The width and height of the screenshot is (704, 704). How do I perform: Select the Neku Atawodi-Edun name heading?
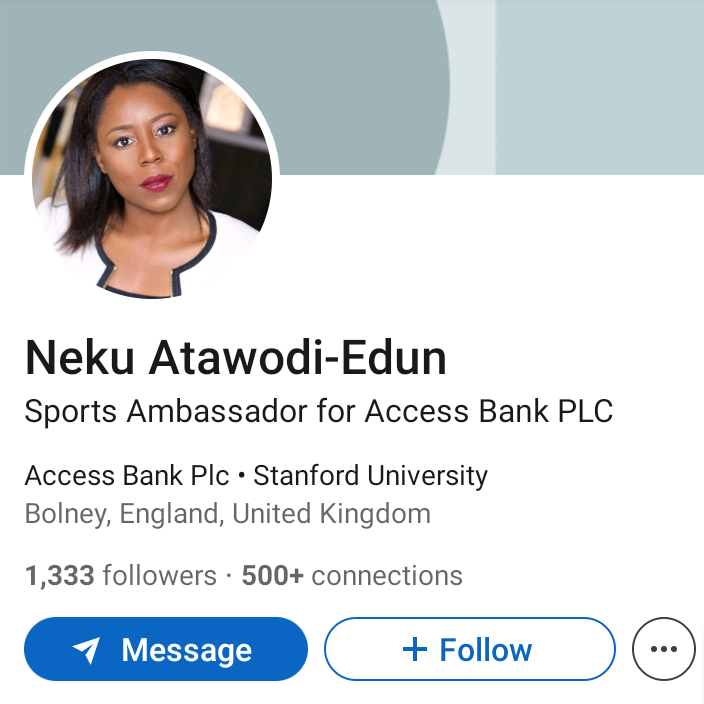pyautogui.click(x=236, y=358)
